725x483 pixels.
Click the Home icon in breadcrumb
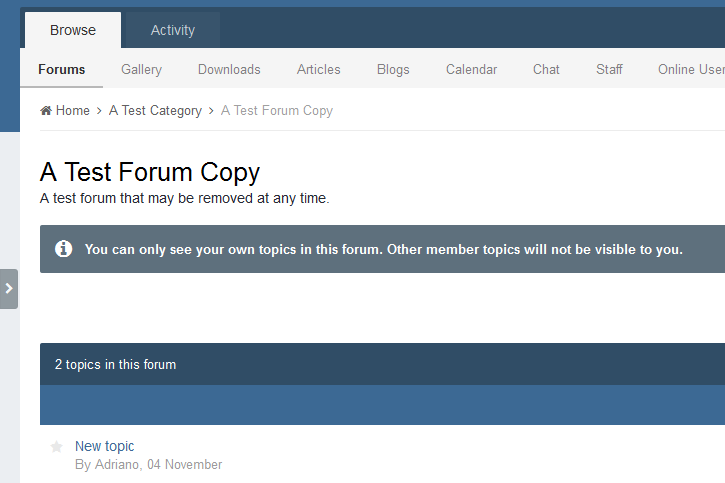point(46,111)
